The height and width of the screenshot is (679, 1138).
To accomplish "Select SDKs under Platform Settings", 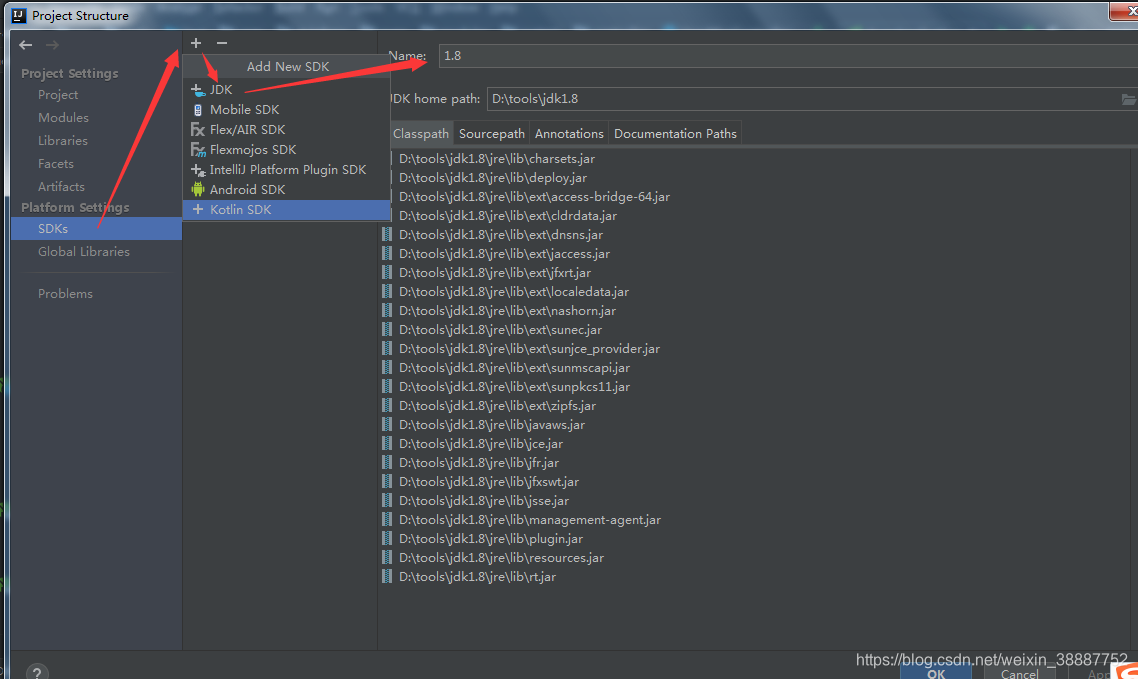I will pos(97,229).
